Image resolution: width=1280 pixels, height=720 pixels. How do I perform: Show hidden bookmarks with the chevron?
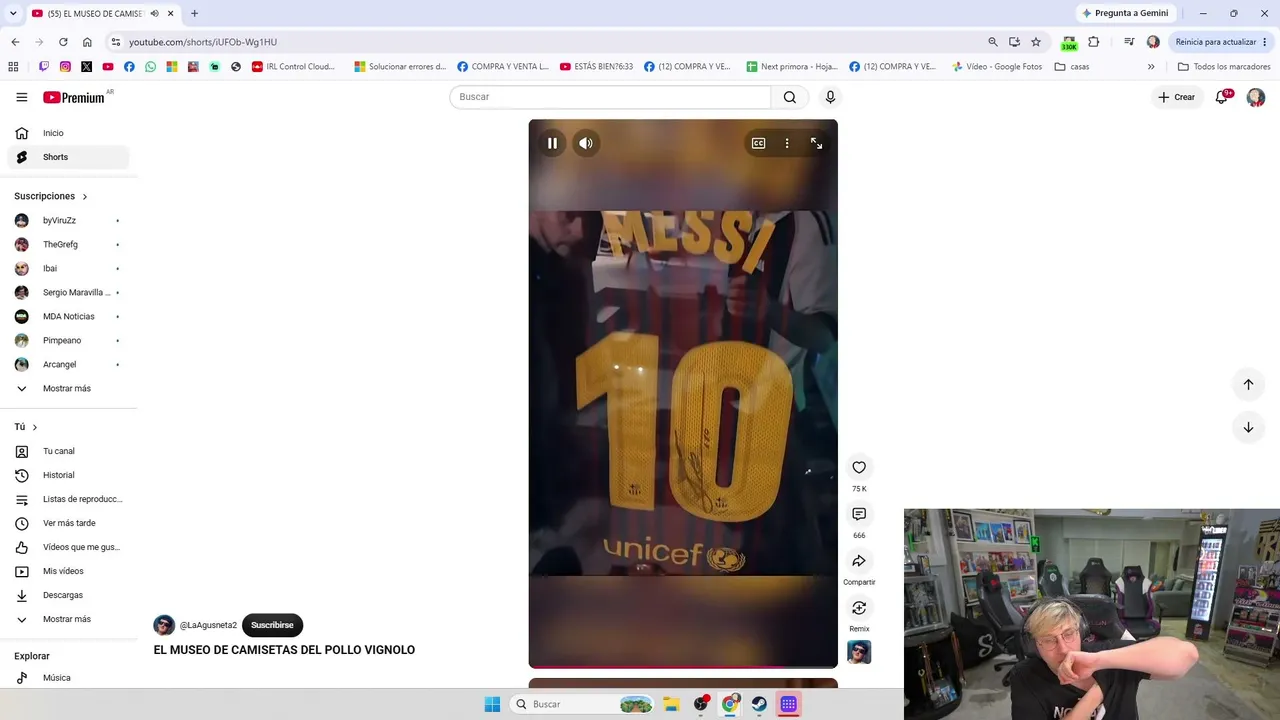[x=1151, y=67]
